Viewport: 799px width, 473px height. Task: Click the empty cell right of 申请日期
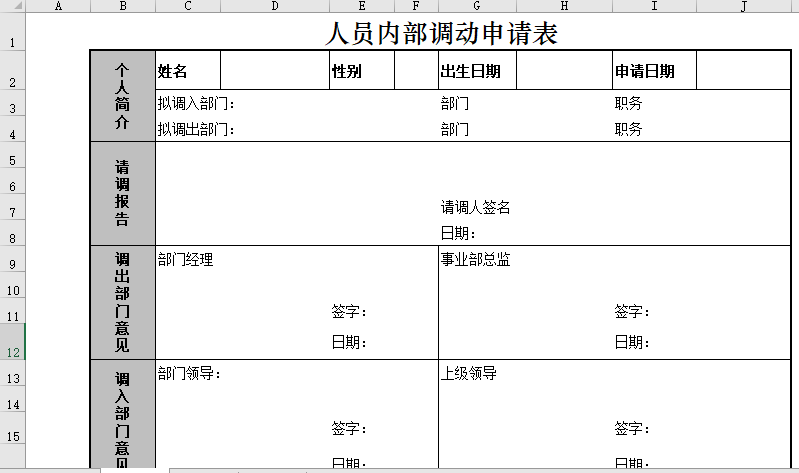[x=746, y=71]
